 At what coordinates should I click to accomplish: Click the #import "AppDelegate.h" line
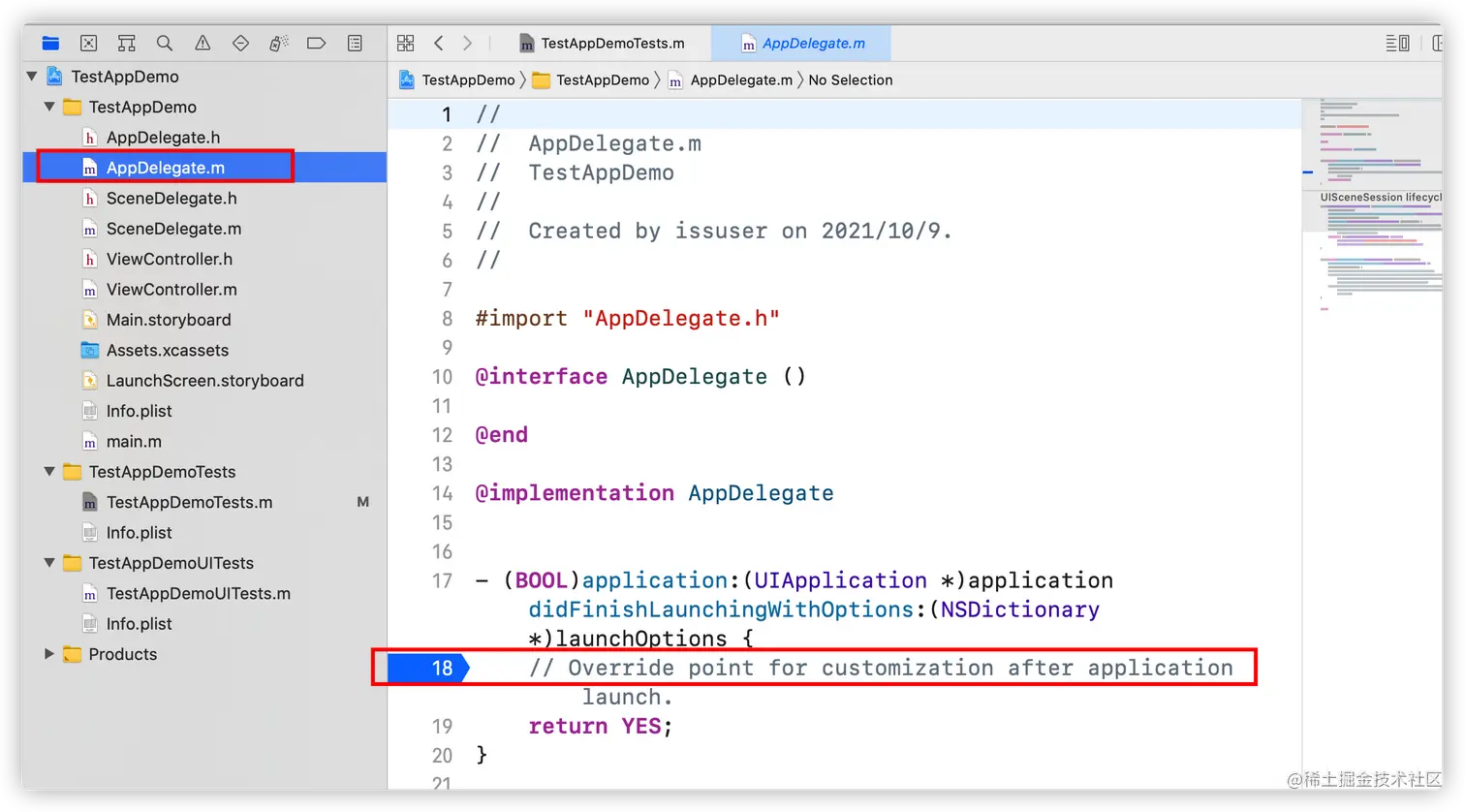(627, 318)
